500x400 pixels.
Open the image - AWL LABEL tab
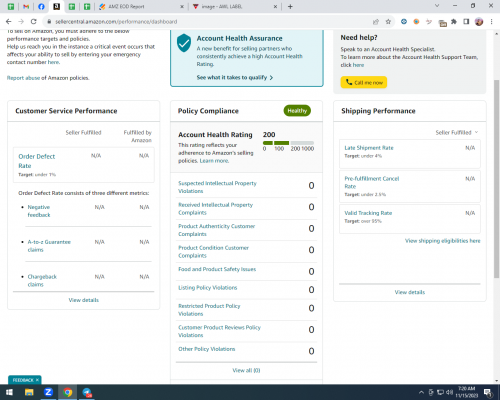click(222, 6)
